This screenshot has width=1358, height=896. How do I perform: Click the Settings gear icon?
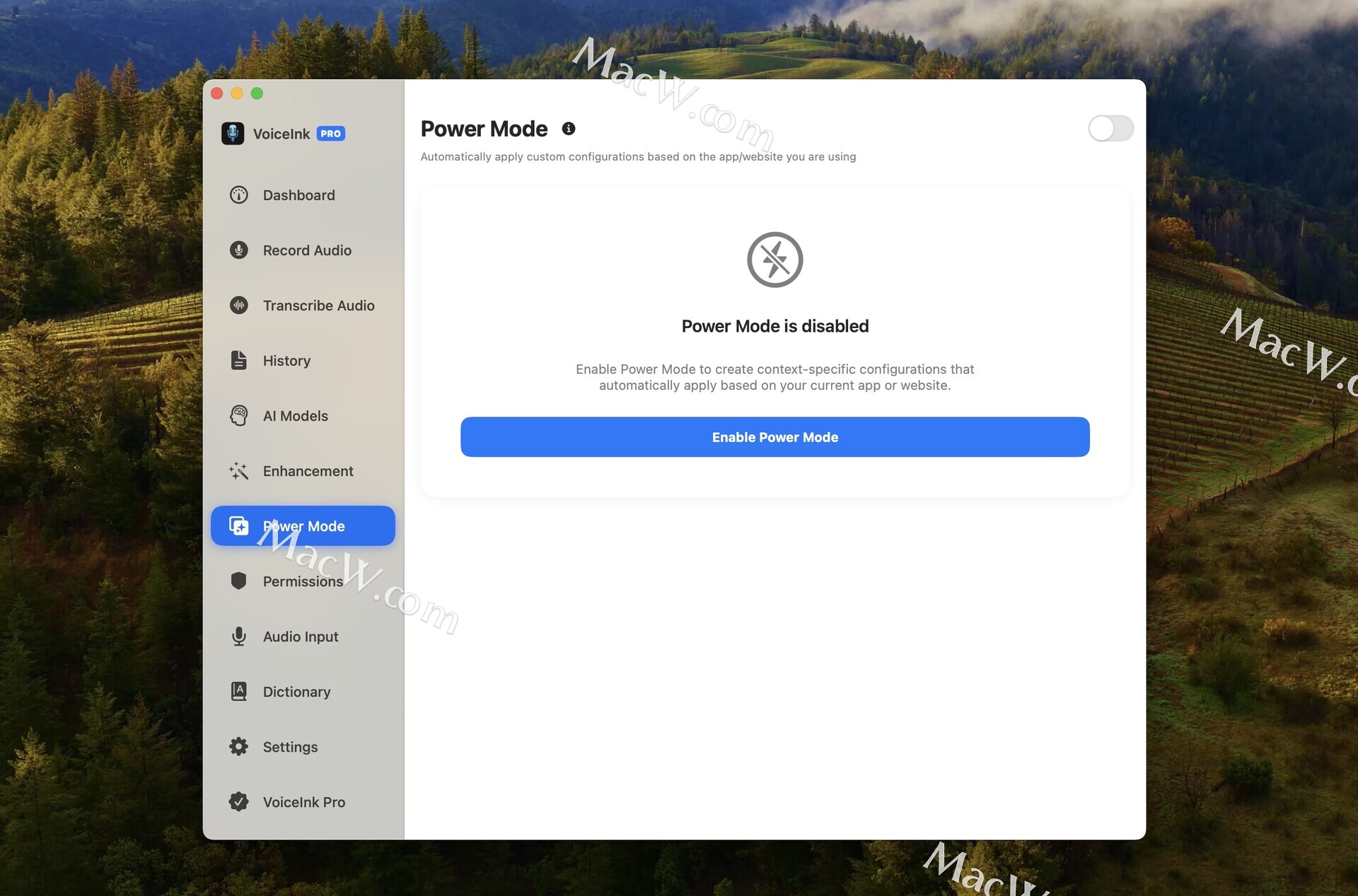(x=239, y=747)
